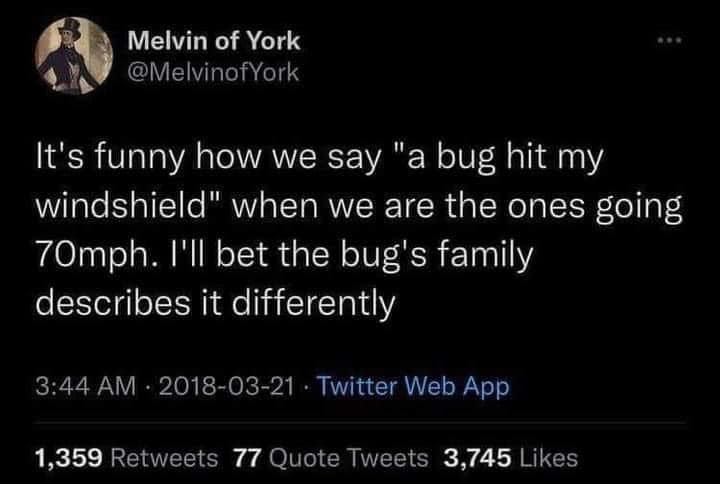Open the Quote Tweets list

click(349, 458)
